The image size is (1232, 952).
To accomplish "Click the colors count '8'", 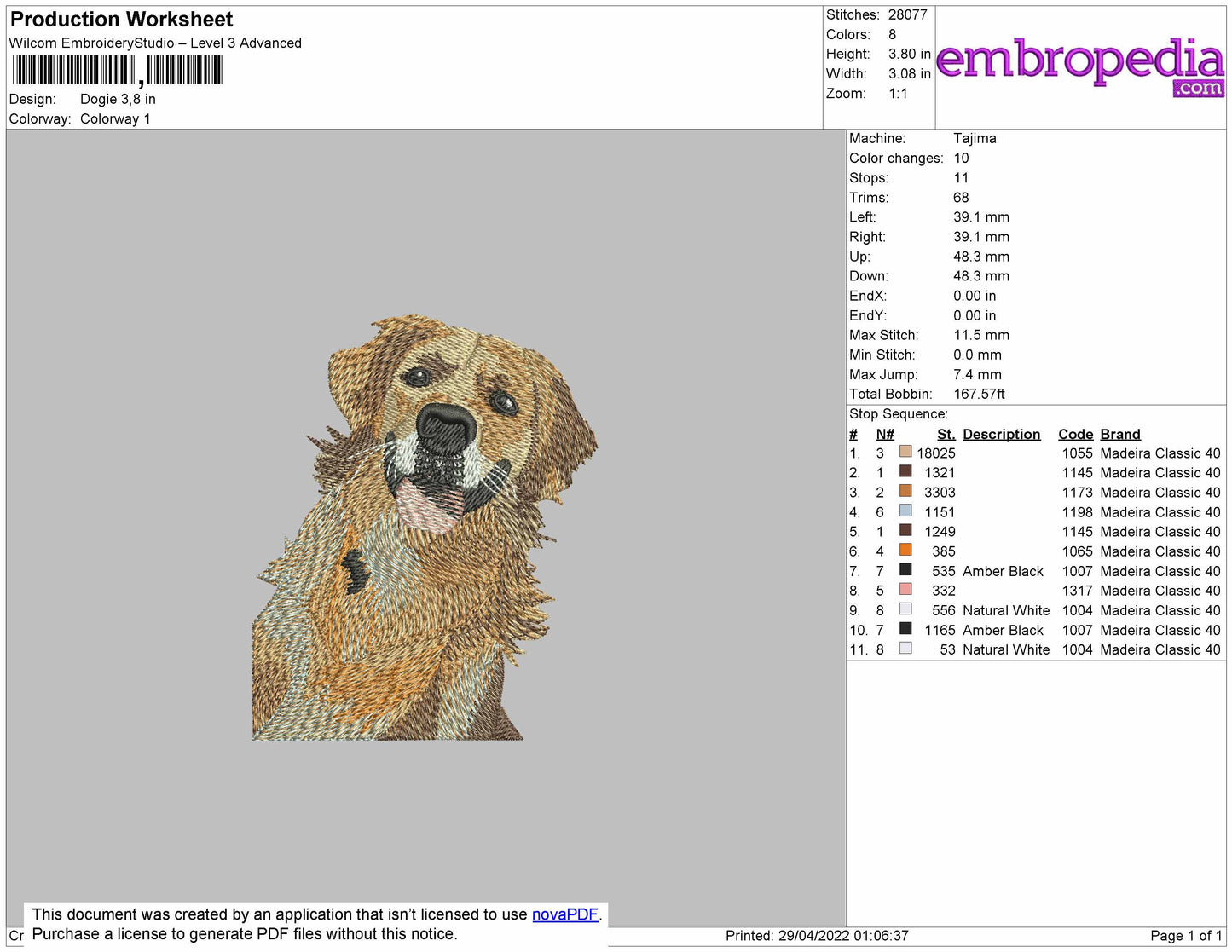I will (x=892, y=34).
